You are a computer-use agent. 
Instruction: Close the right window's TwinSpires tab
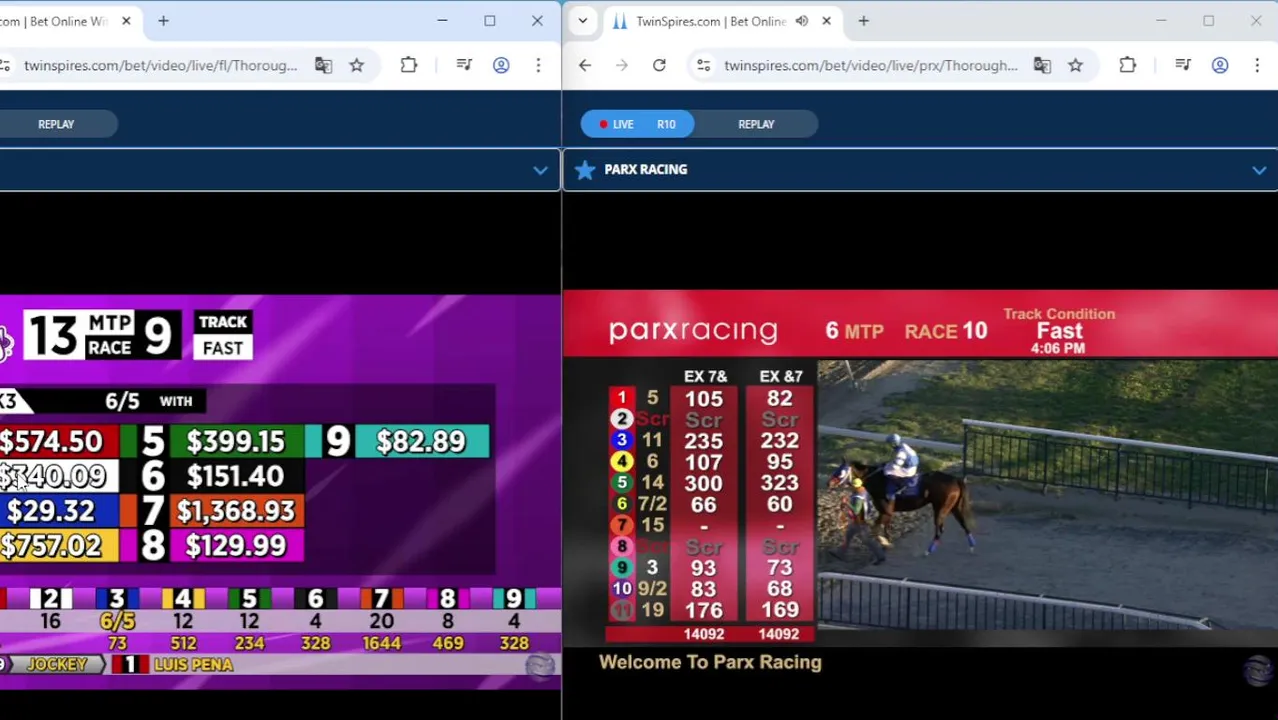(826, 21)
